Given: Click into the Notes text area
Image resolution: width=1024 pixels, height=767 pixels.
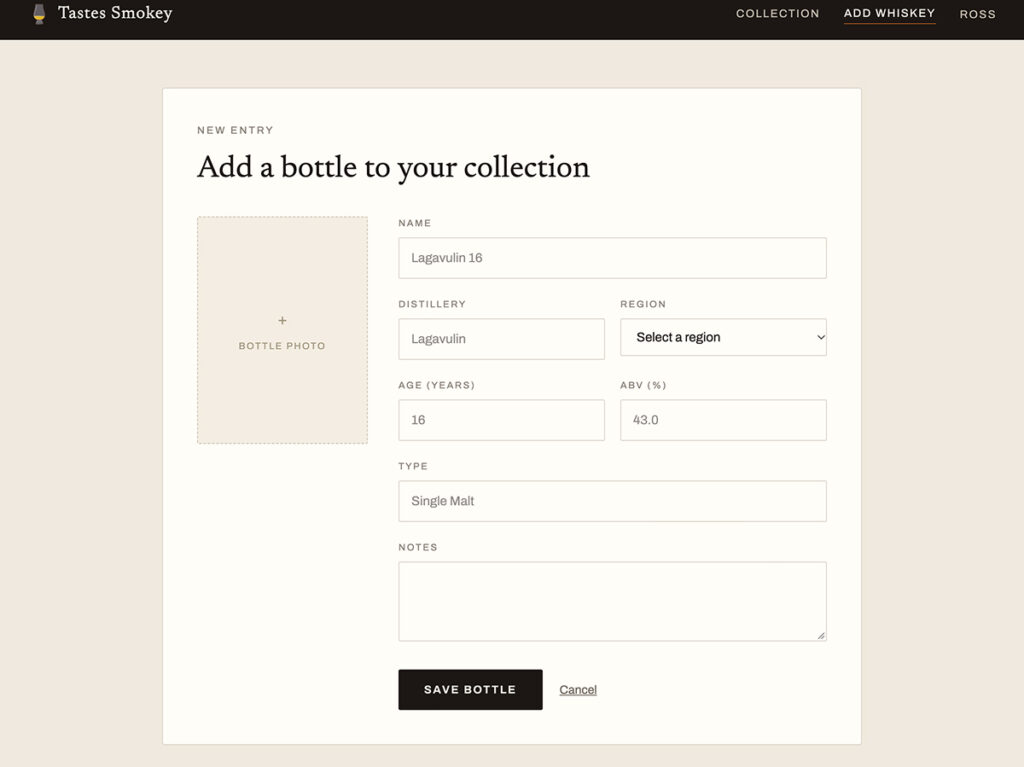Looking at the screenshot, I should point(612,601).
